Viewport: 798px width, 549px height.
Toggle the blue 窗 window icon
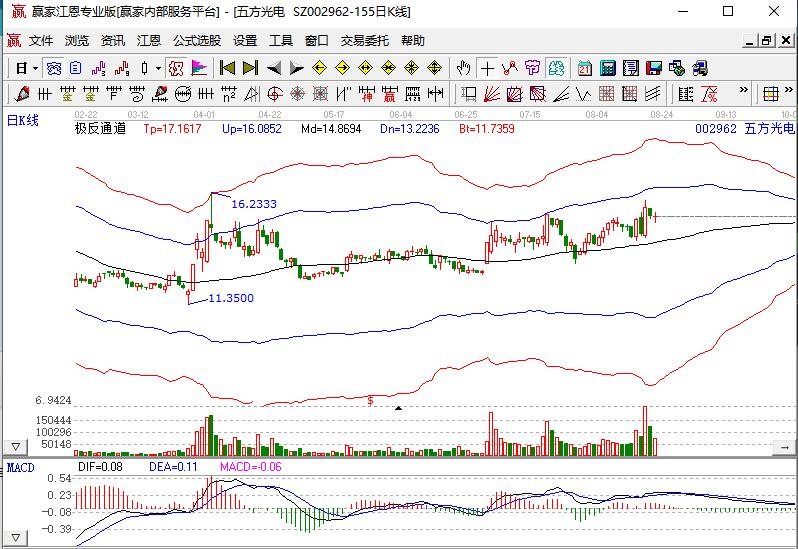(53, 68)
